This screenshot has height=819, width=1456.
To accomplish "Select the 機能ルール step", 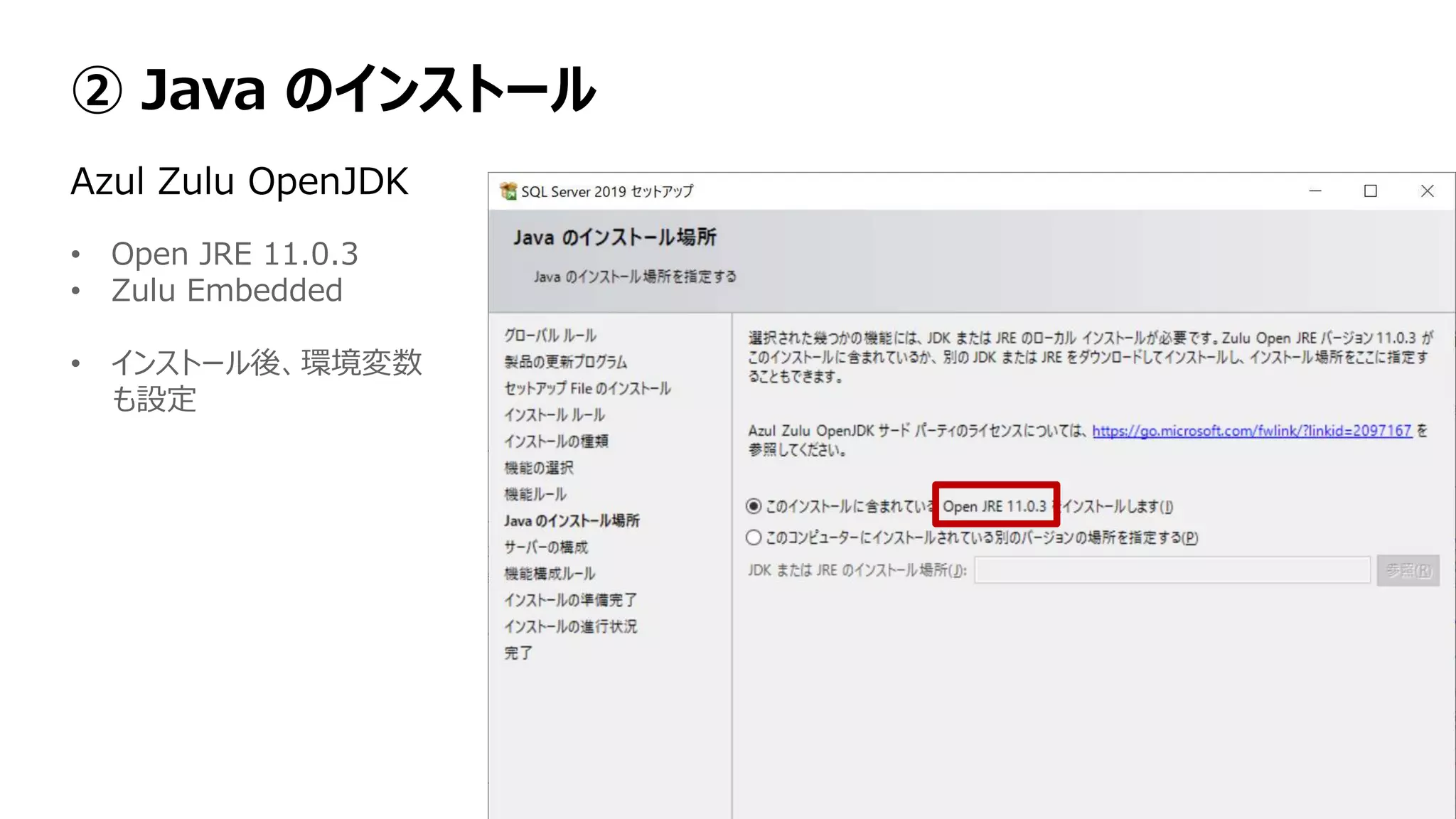I will click(x=535, y=494).
